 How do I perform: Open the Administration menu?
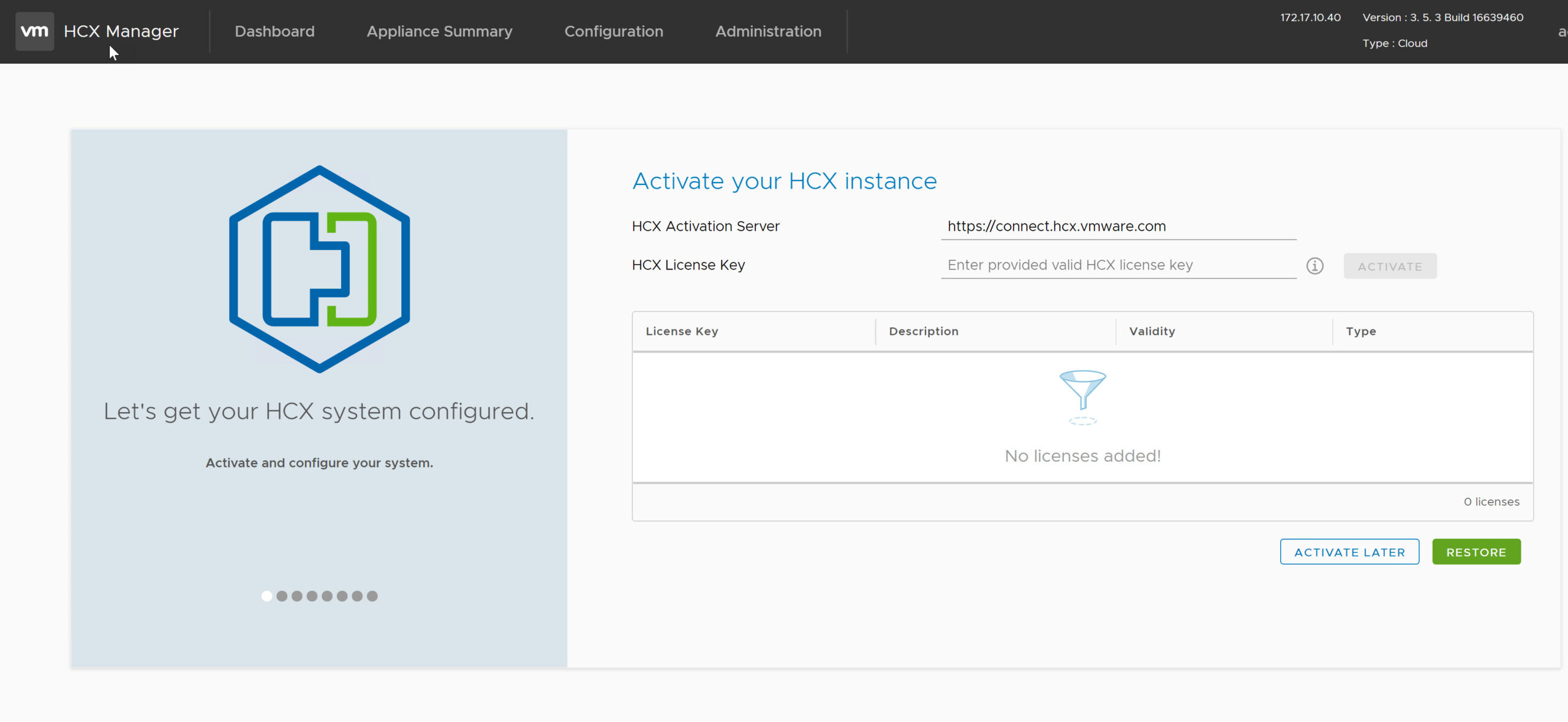pyautogui.click(x=768, y=31)
